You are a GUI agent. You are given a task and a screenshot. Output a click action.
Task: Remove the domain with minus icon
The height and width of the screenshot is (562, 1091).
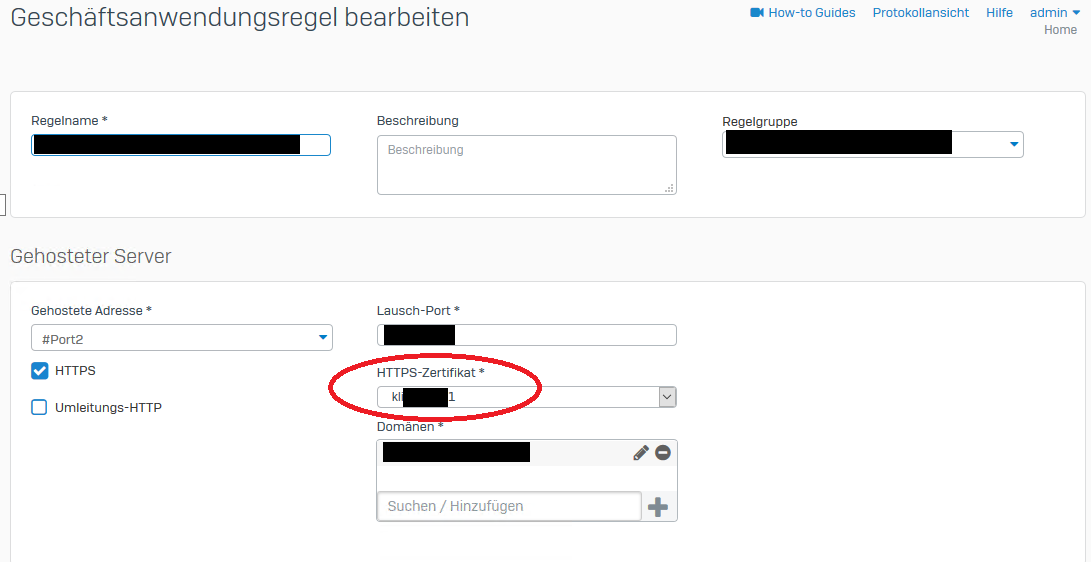tap(662, 453)
